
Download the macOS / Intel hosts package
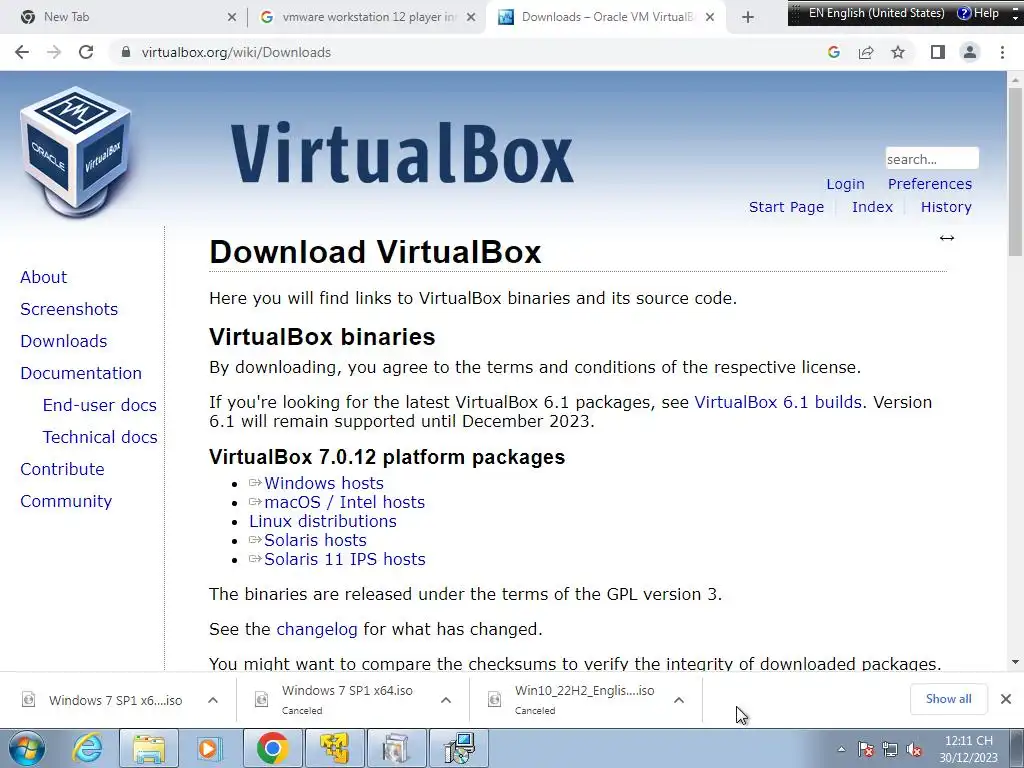tap(344, 502)
